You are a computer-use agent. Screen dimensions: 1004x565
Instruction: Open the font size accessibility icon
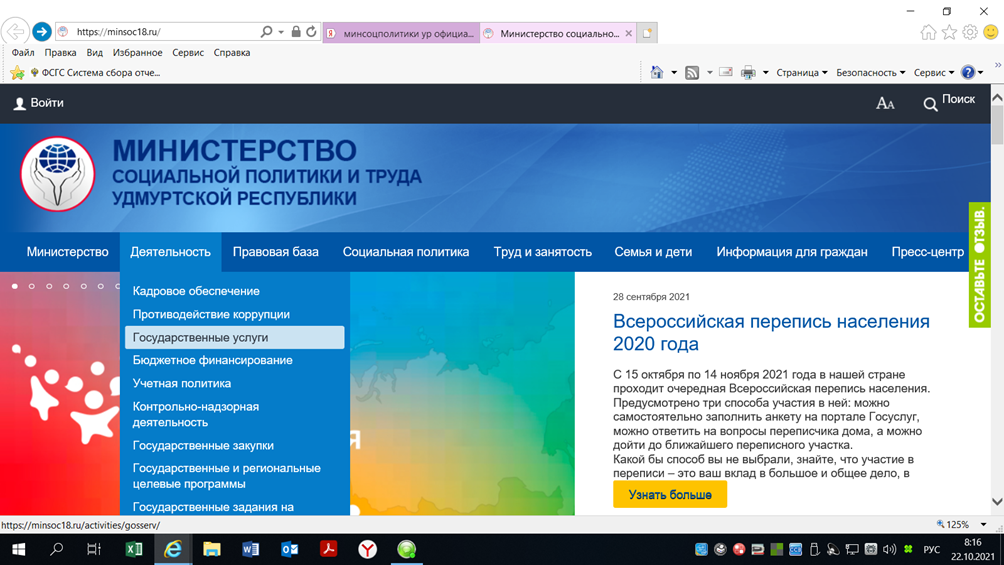(885, 103)
